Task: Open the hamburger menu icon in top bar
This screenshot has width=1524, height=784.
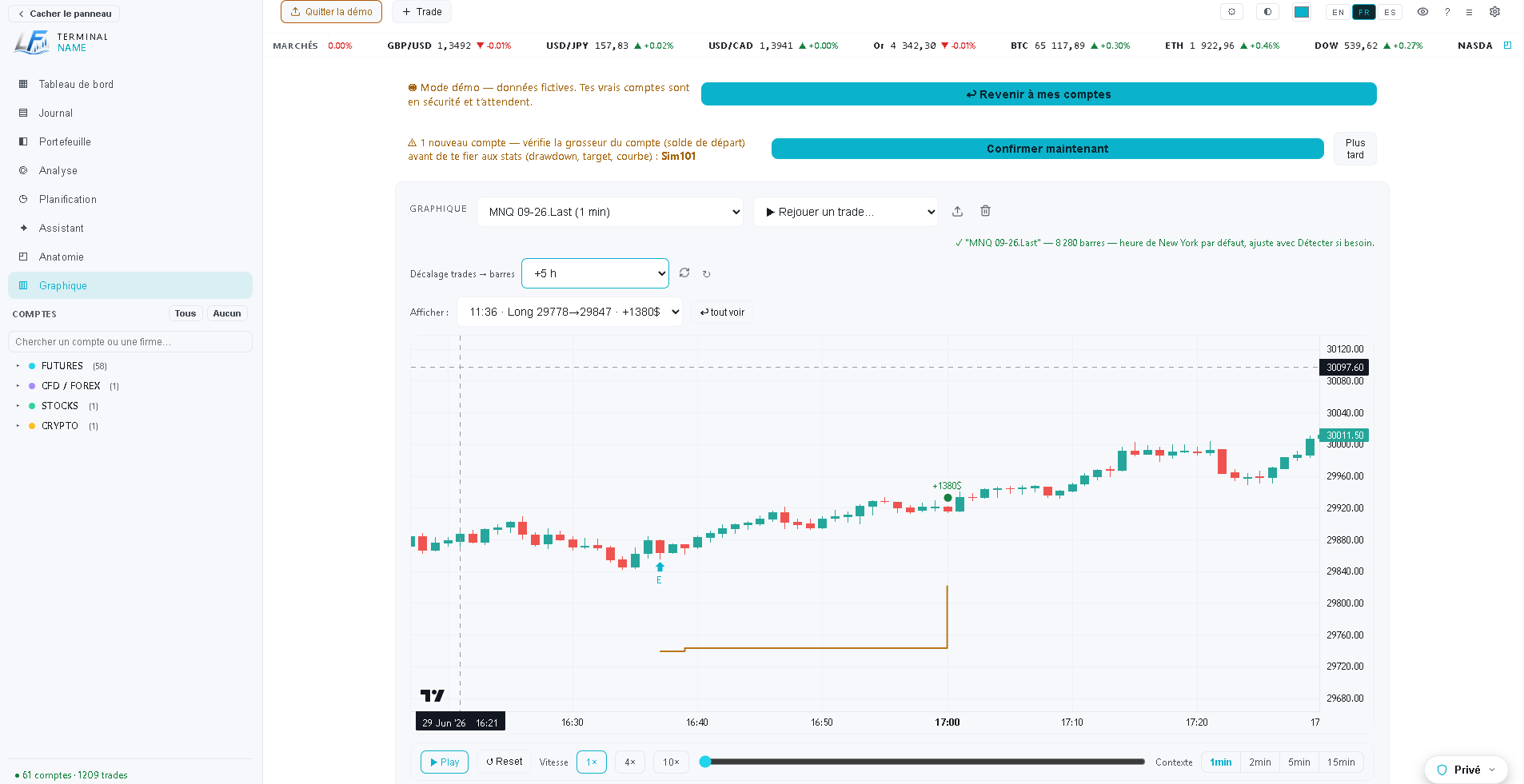Action: point(1470,12)
